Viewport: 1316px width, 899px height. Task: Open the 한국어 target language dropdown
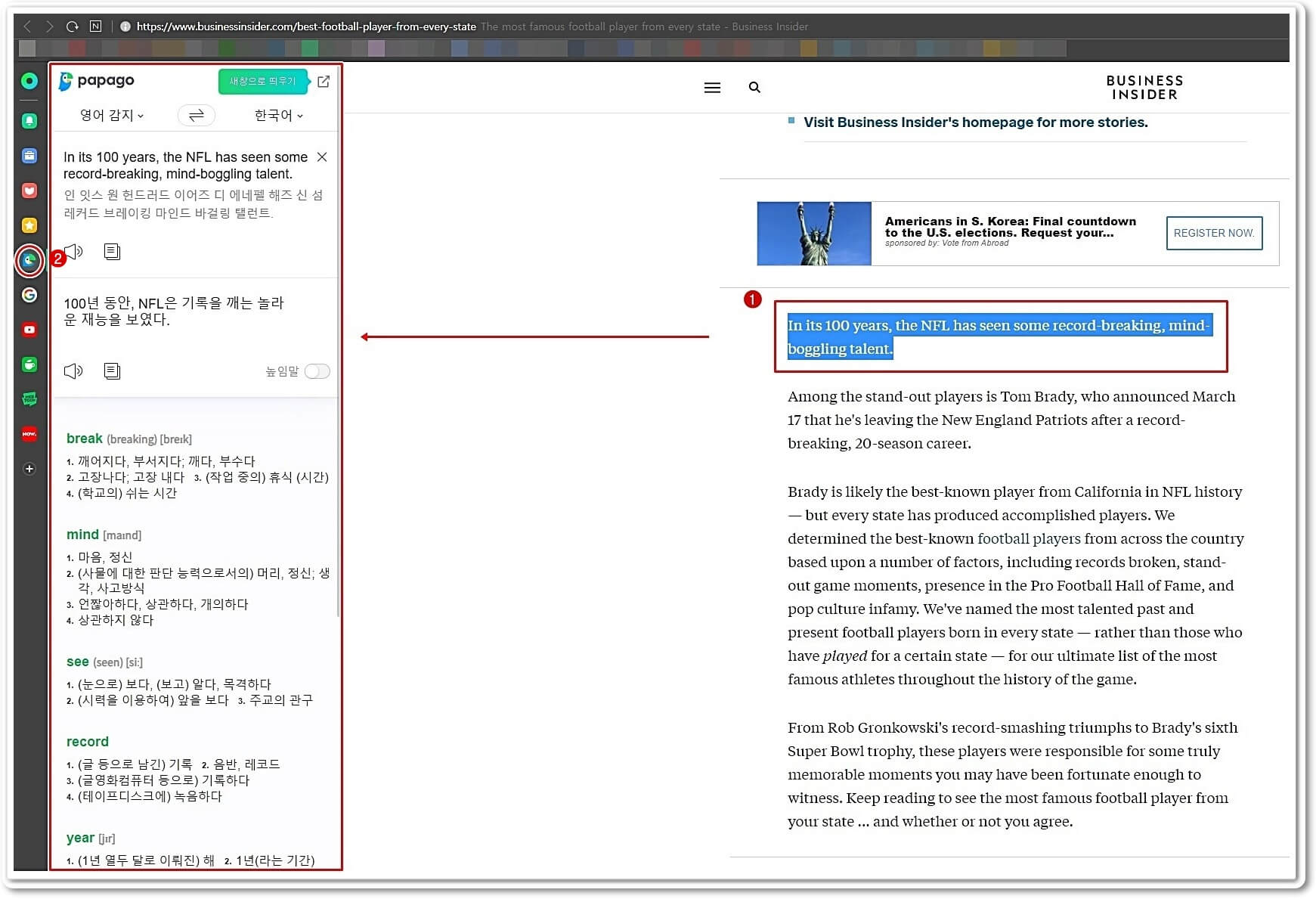click(x=279, y=115)
